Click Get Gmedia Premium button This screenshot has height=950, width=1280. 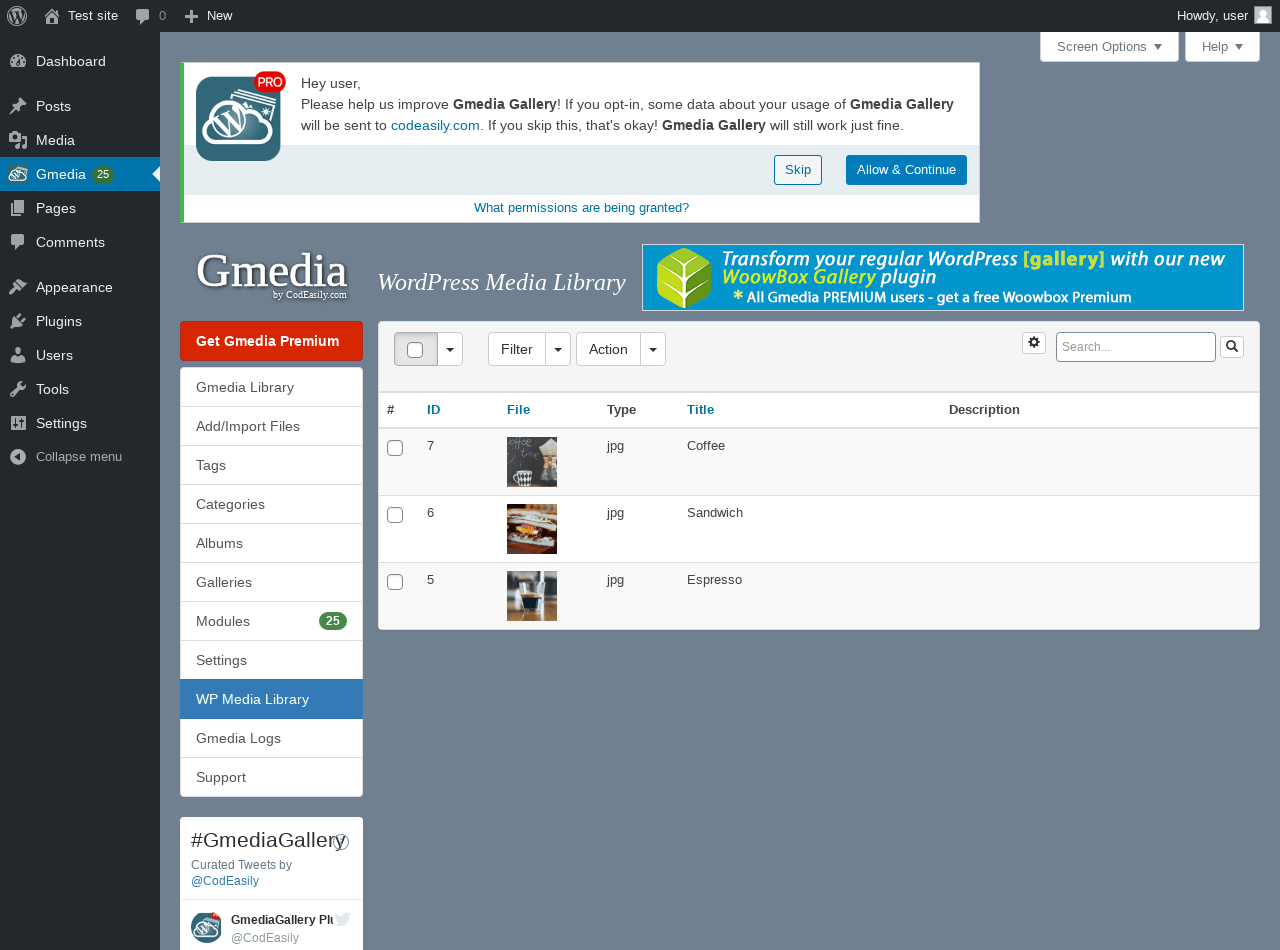tap(271, 341)
